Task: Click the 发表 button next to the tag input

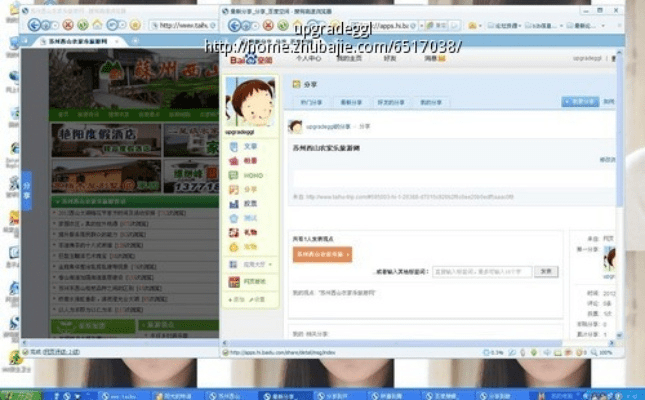Action: point(546,272)
